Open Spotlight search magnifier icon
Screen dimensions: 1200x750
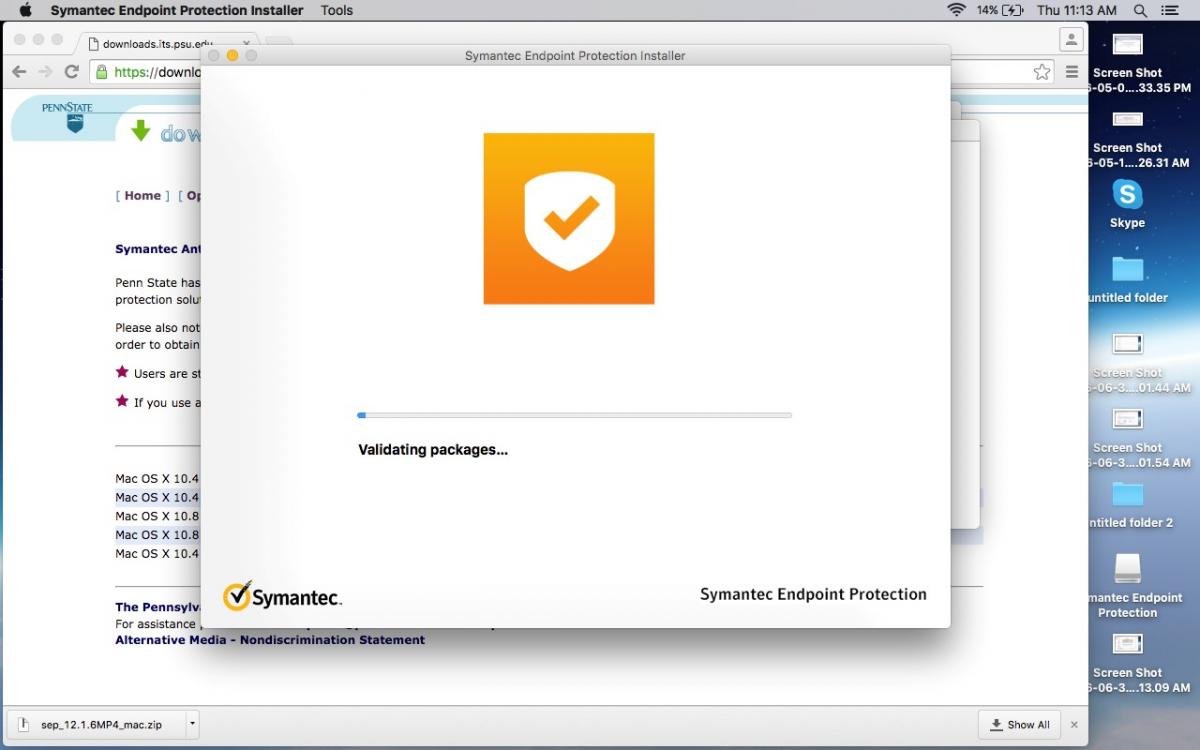[x=1140, y=10]
